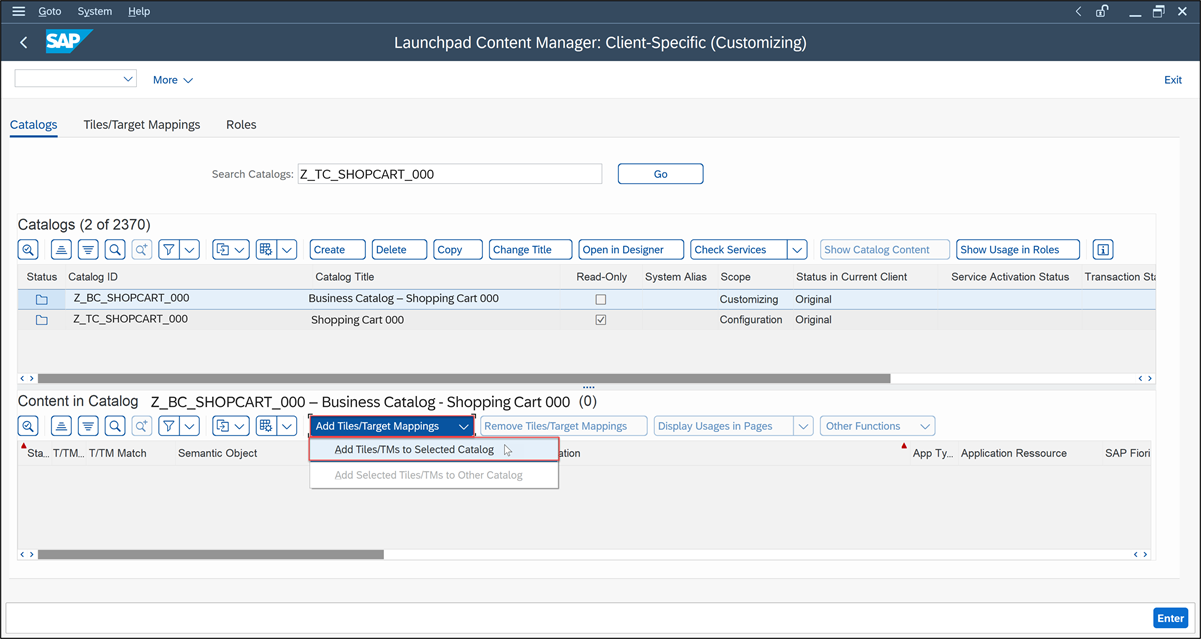Viewport: 1201px width, 639px height.
Task: Open Display Usages in Pages dropdown arrow
Action: pyautogui.click(x=803, y=426)
